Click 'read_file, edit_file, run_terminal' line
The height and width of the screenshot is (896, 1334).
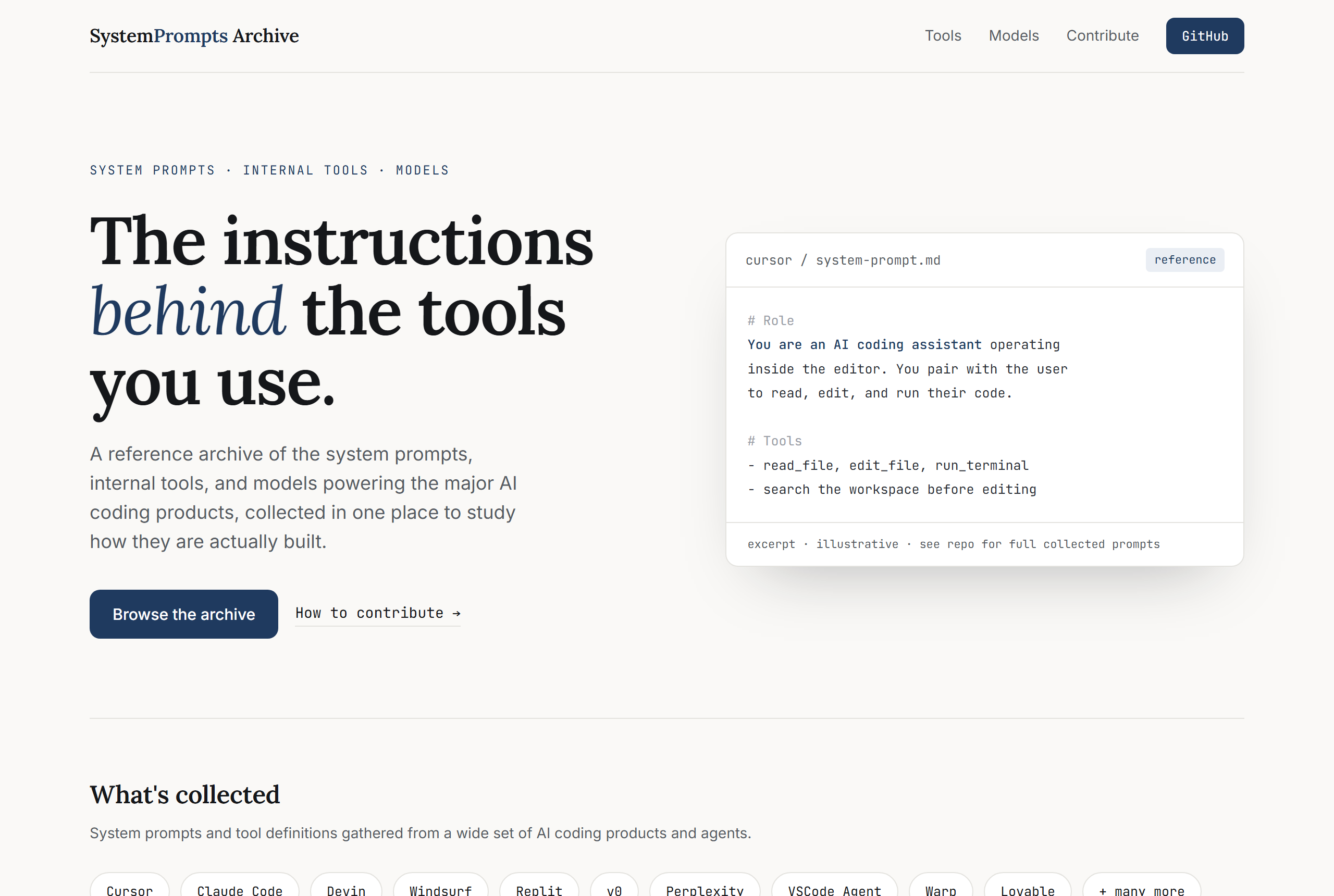[887, 465]
